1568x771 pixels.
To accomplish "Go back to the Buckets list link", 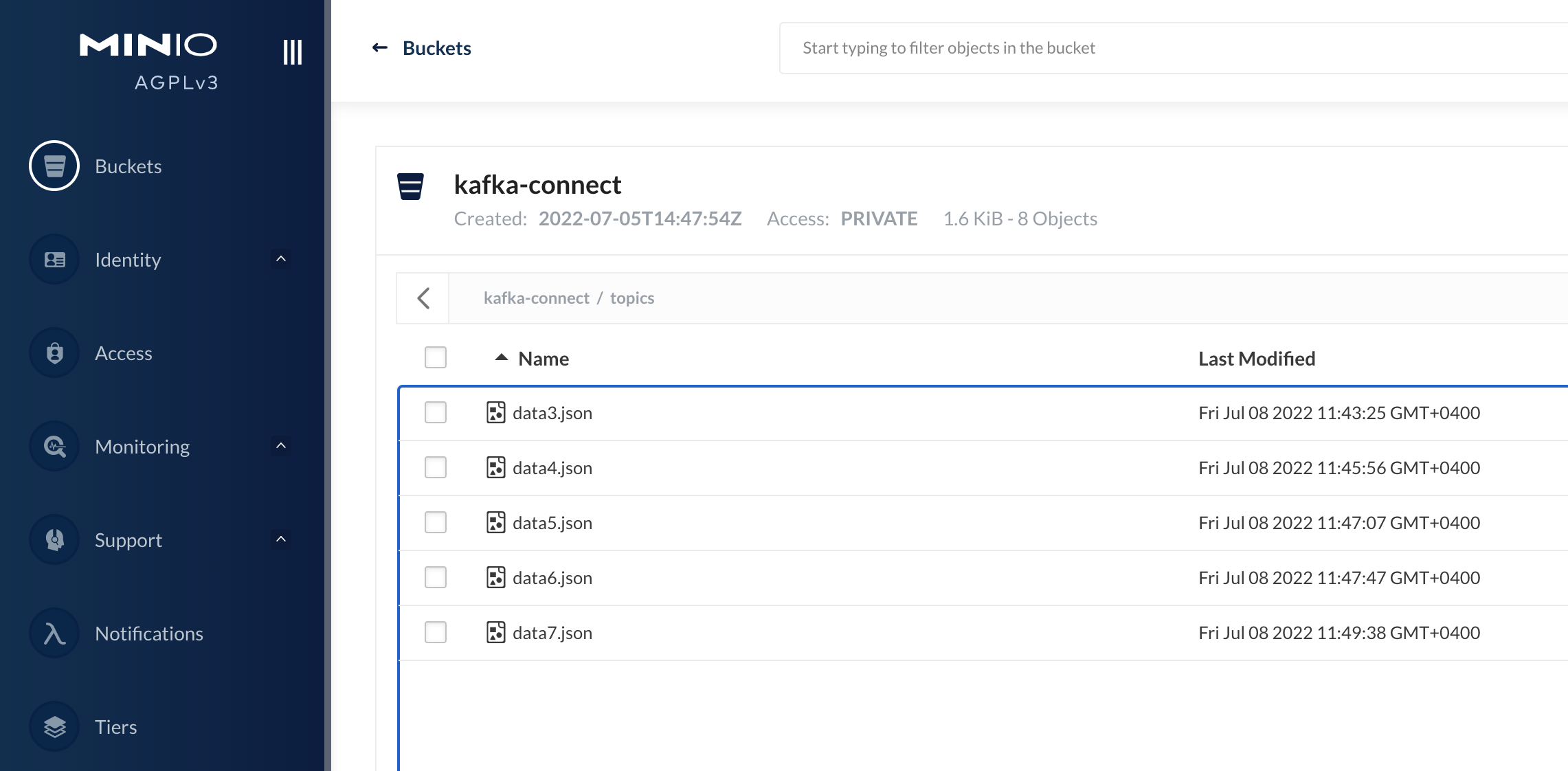I will coord(437,48).
